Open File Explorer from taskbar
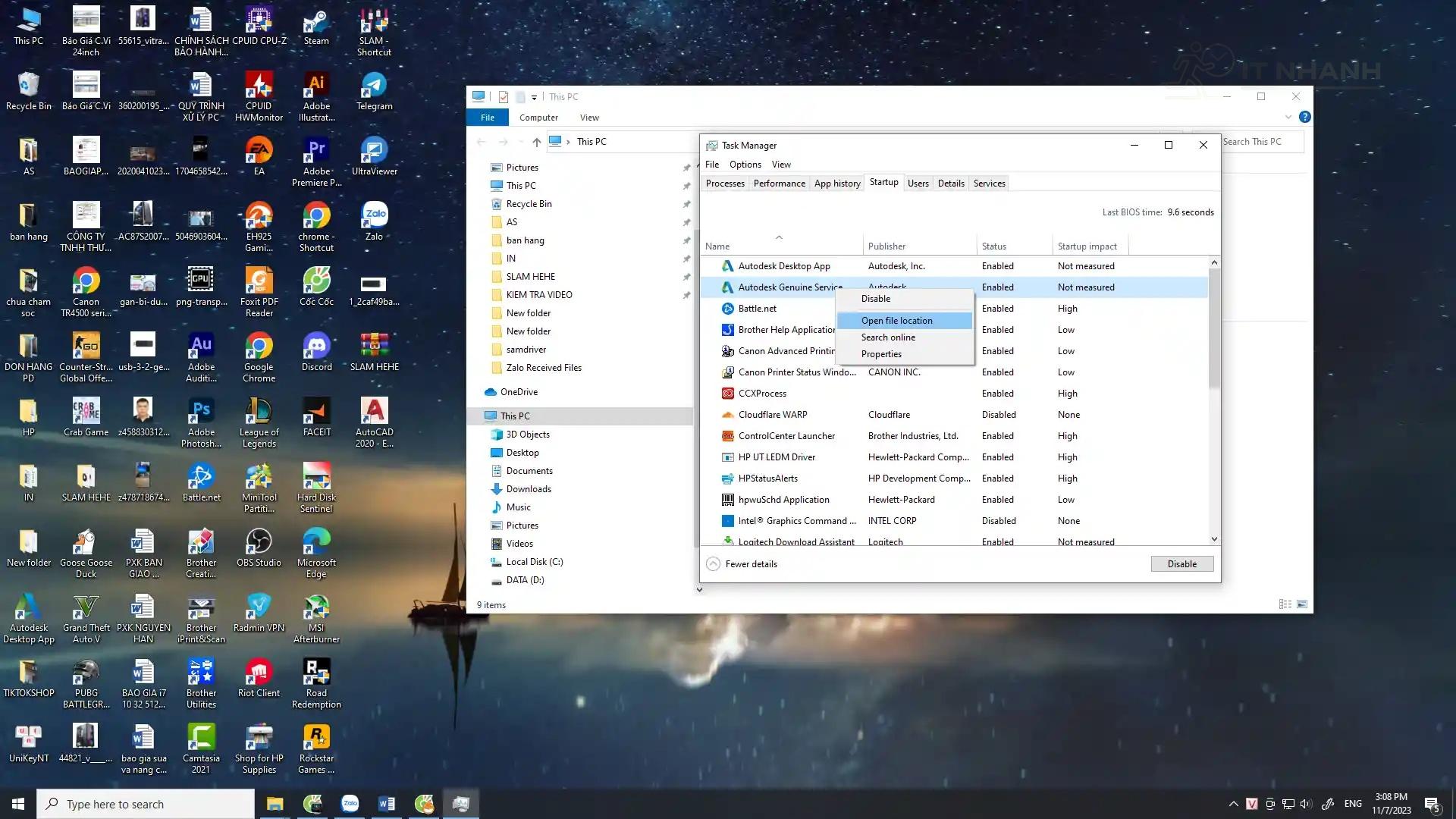The image size is (1456, 819). (275, 804)
